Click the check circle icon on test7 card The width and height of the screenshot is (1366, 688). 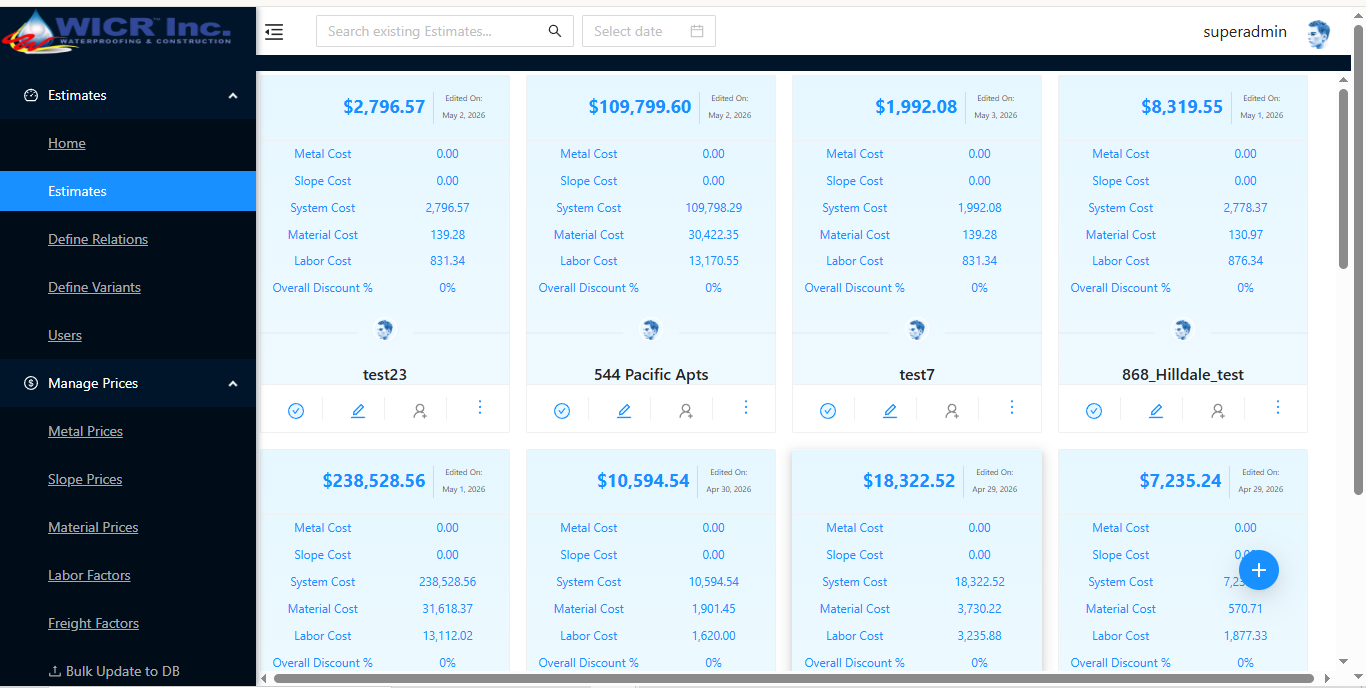pos(828,411)
